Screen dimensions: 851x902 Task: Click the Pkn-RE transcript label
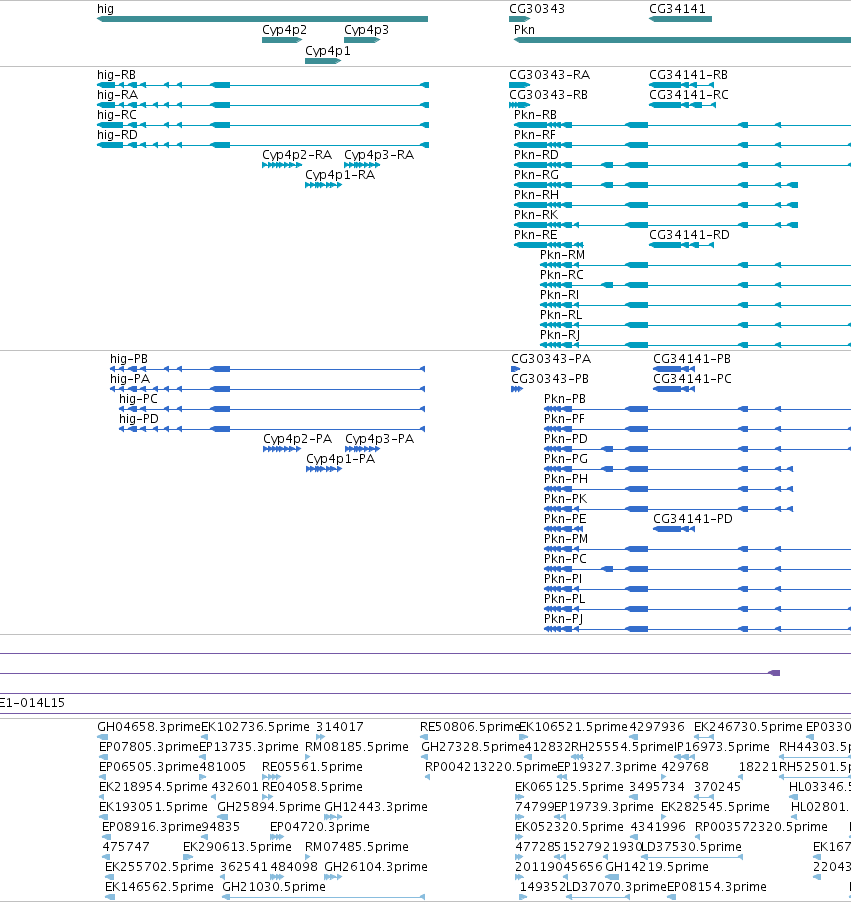535,235
